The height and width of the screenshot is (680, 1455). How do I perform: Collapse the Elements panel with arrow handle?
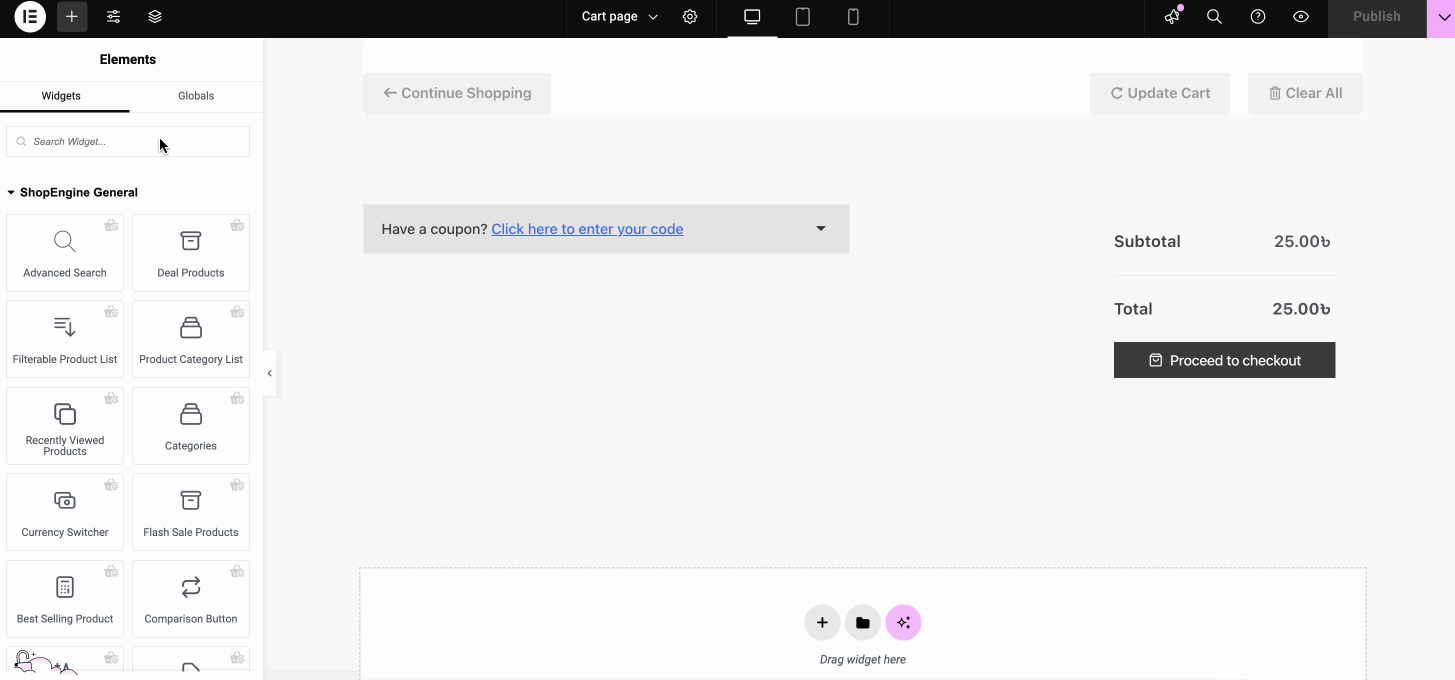[x=270, y=373]
